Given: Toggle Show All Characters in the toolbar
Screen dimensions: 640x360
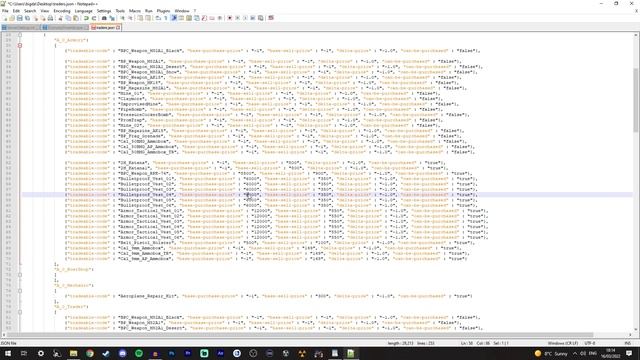Looking at the screenshot, I should point(166,18).
